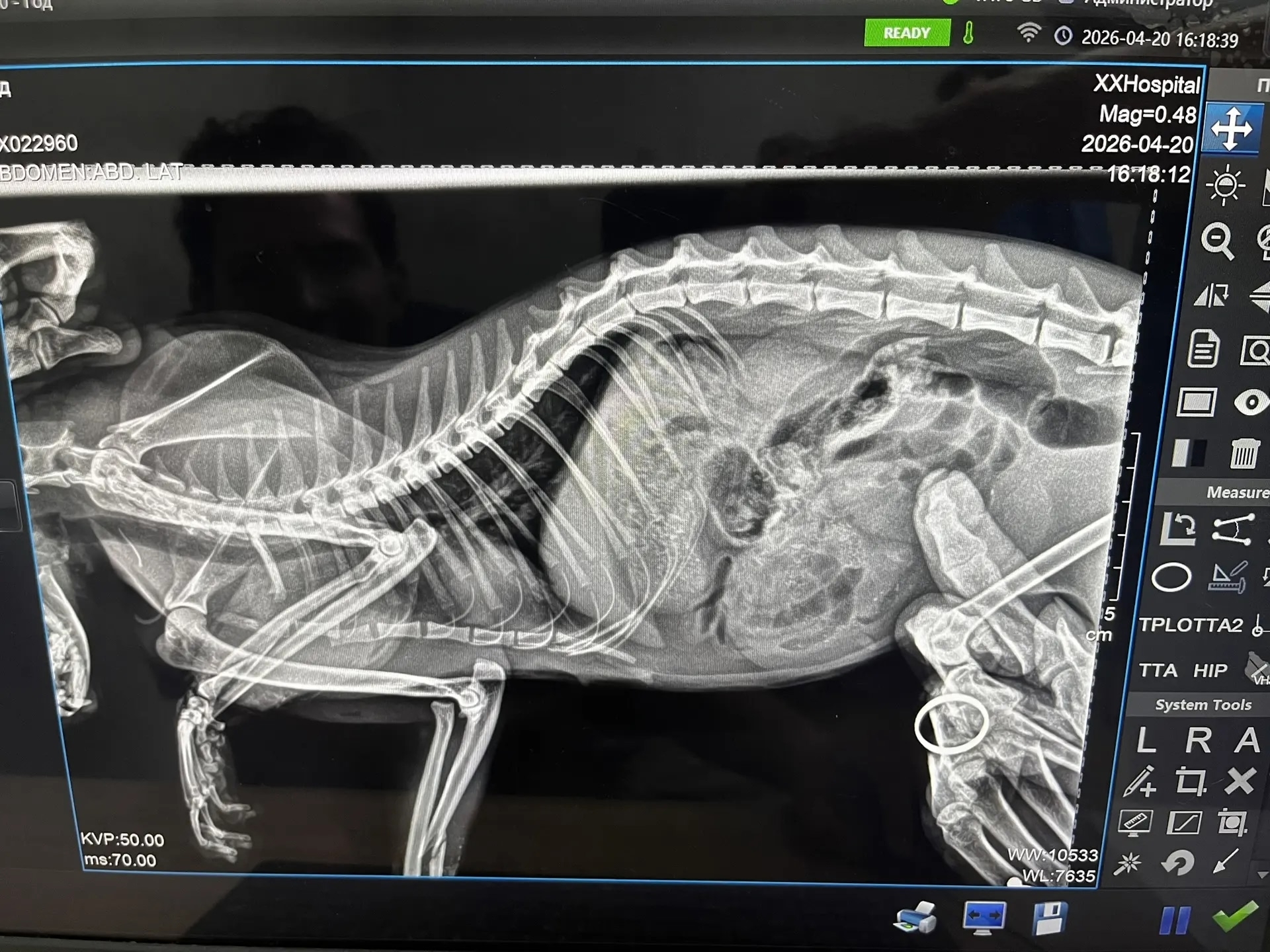Expand the toolbar with the bottom arrow
1270x952 pixels.
(x=1261, y=875)
